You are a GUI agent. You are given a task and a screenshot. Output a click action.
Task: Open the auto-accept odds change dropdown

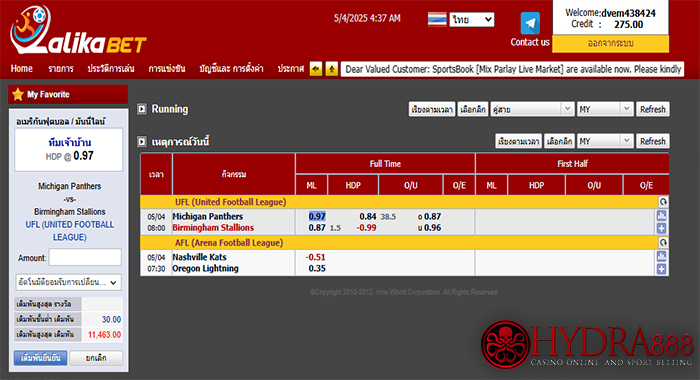(x=68, y=282)
